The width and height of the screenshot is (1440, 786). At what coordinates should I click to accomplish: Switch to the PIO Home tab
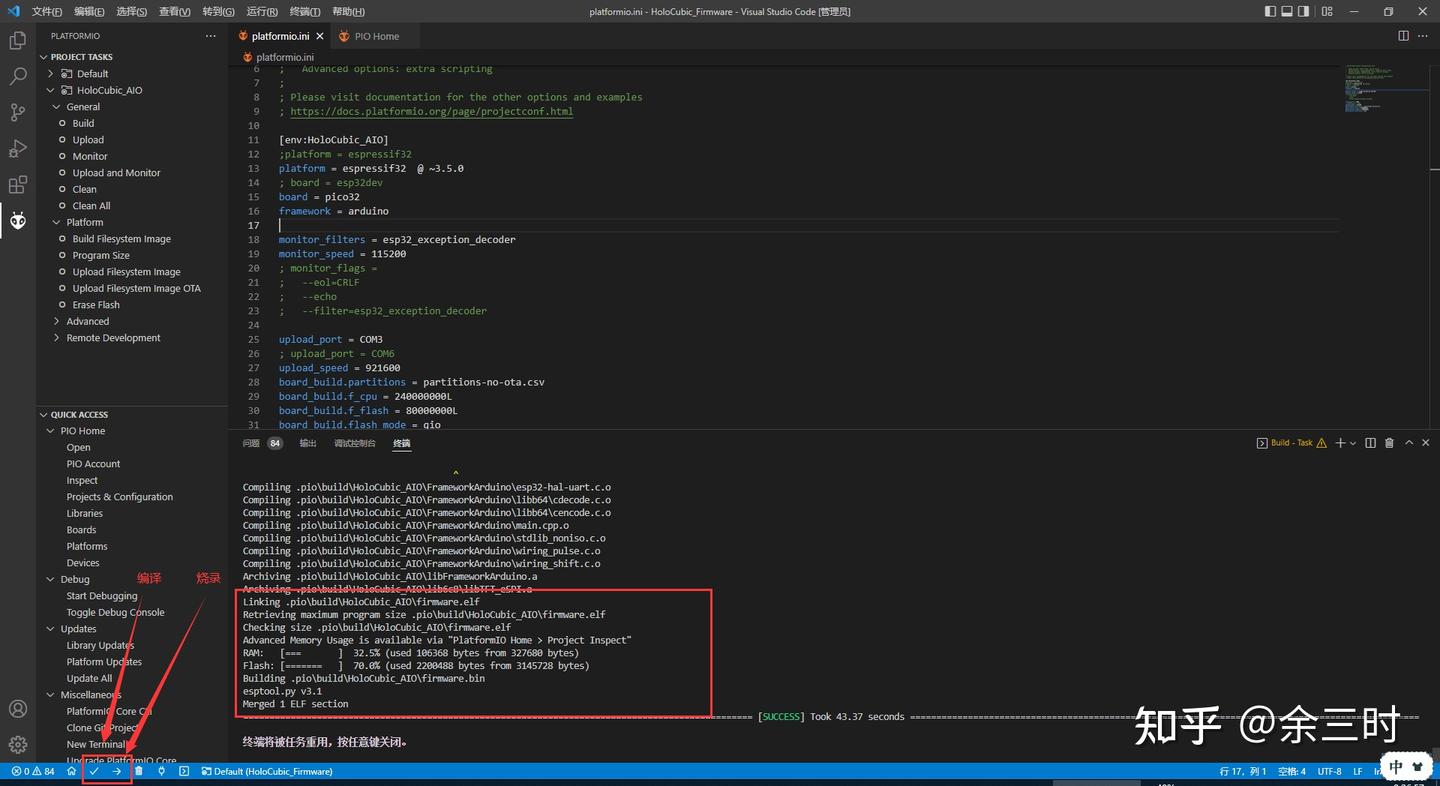click(375, 35)
